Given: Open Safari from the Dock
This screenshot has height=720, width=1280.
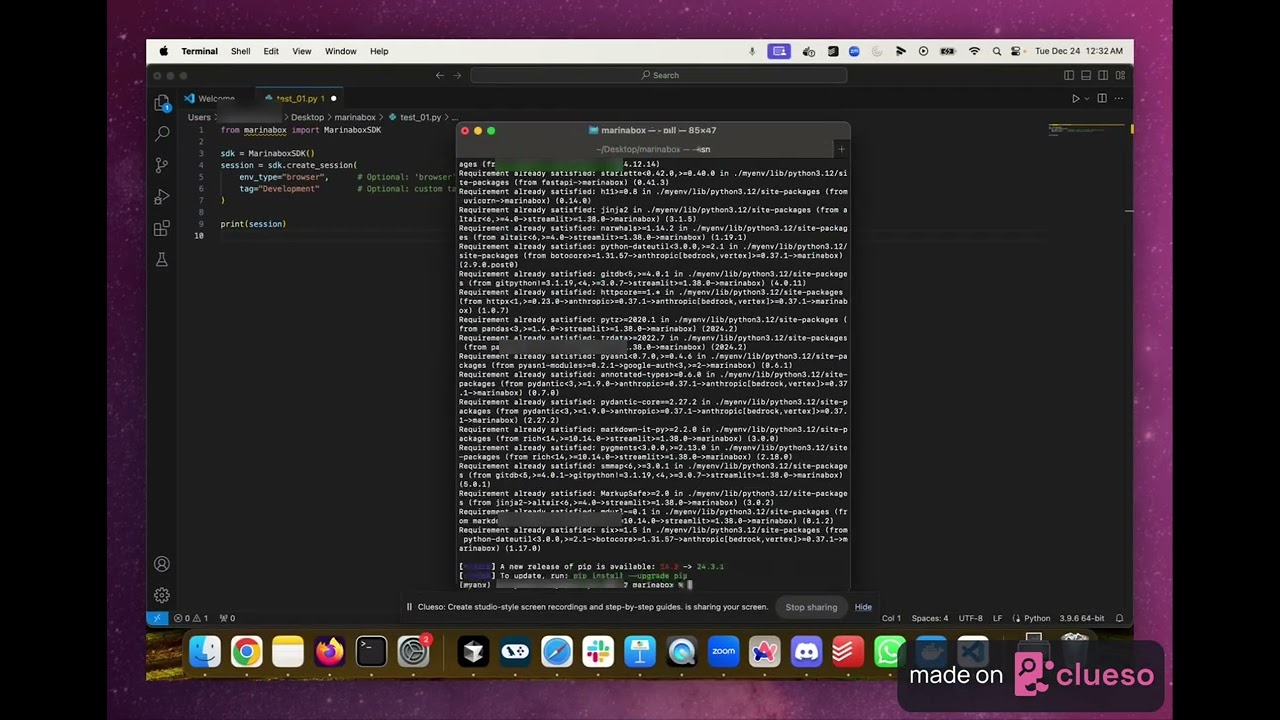Looking at the screenshot, I should [x=557, y=651].
